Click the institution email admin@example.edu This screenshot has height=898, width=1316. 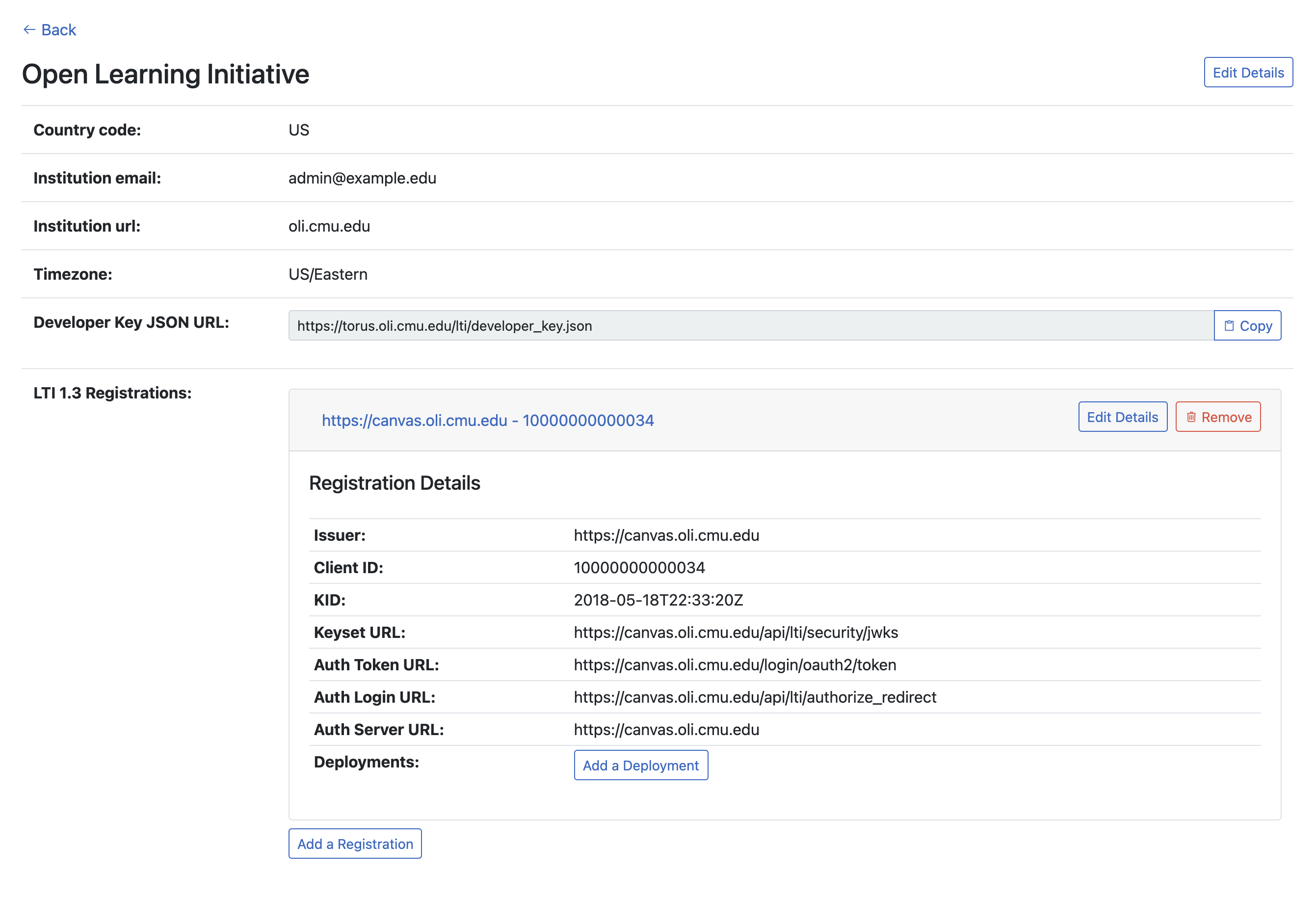click(362, 178)
